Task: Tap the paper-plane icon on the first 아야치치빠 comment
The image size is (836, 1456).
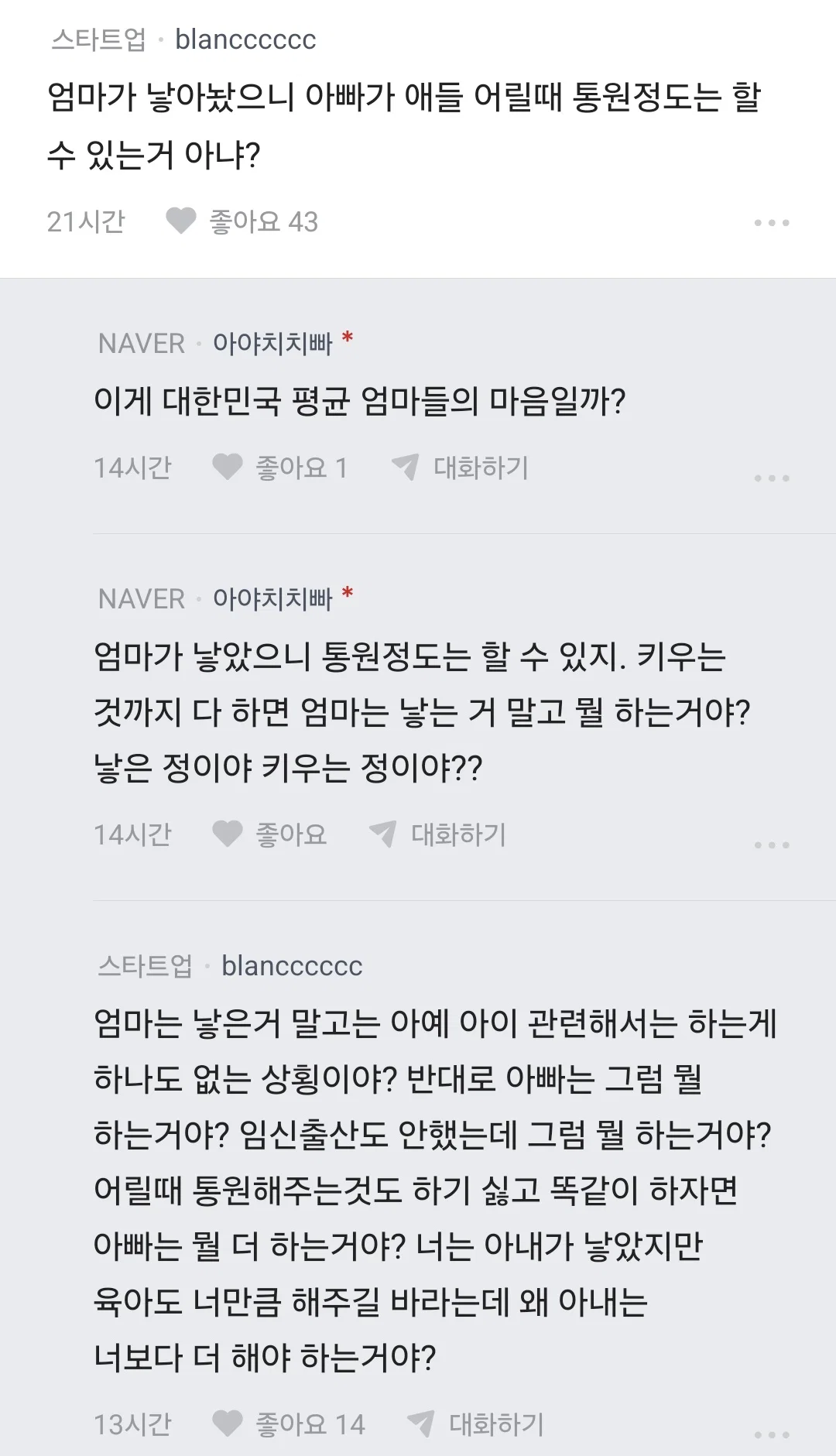Action: click(x=406, y=468)
